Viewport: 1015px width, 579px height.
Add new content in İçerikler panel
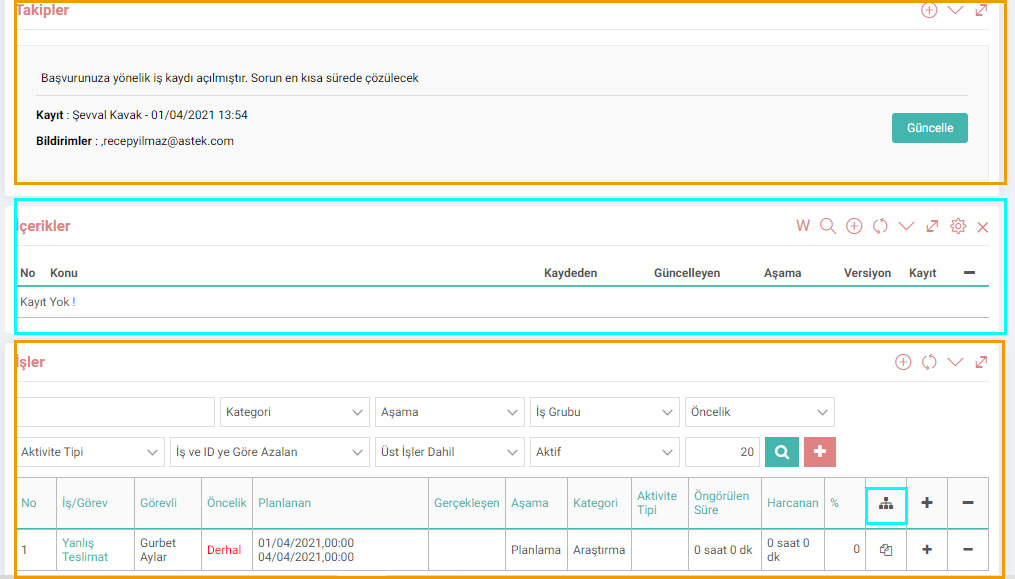tap(854, 226)
